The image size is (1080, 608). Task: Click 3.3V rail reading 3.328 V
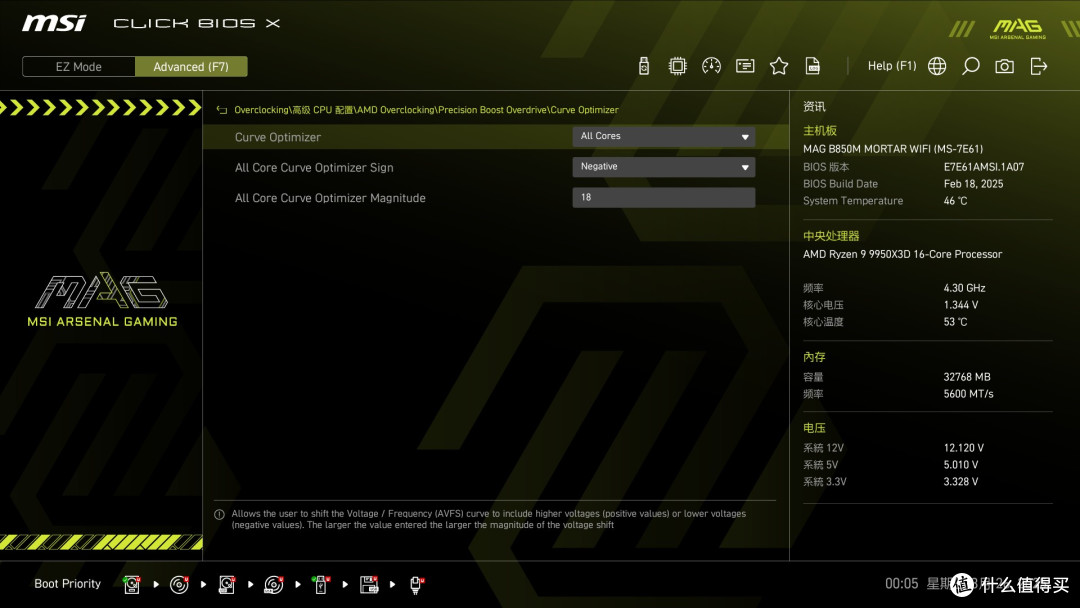pos(961,482)
